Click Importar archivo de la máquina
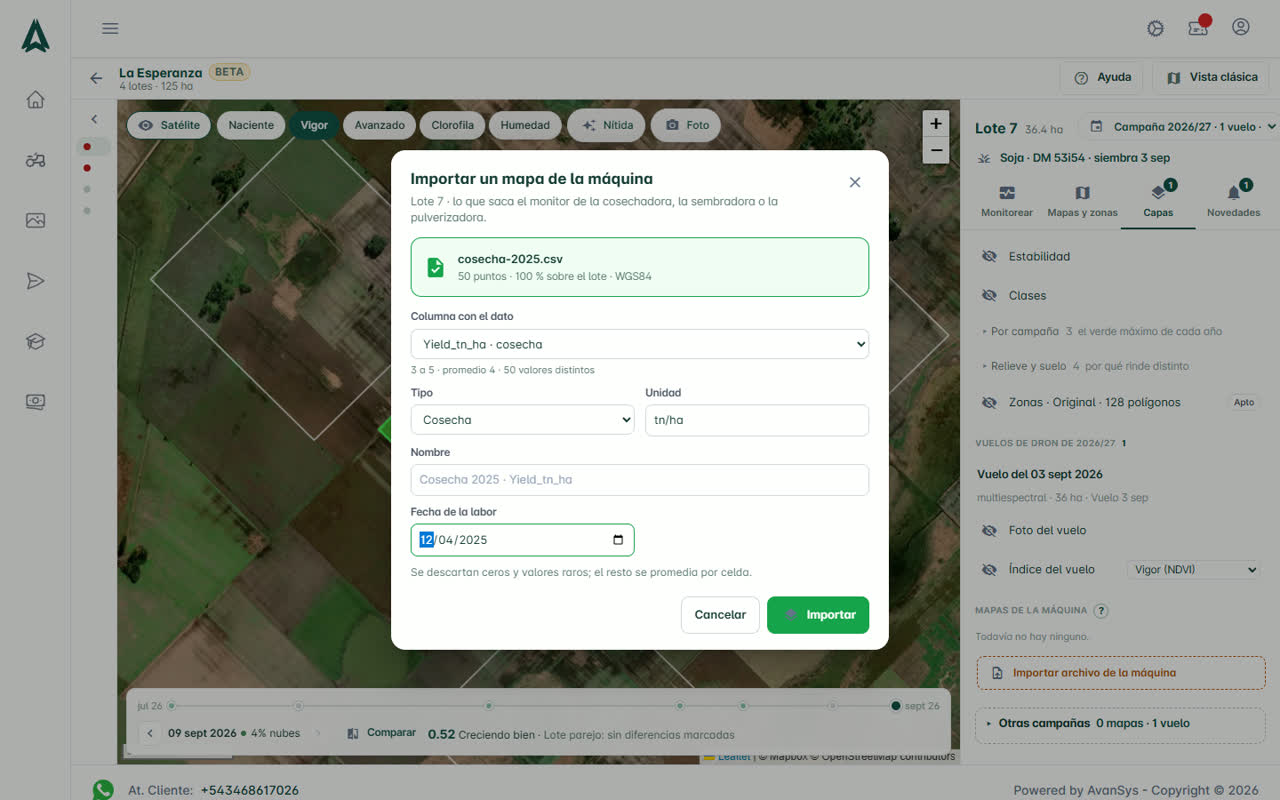1280x800 pixels. pyautogui.click(x=1120, y=673)
